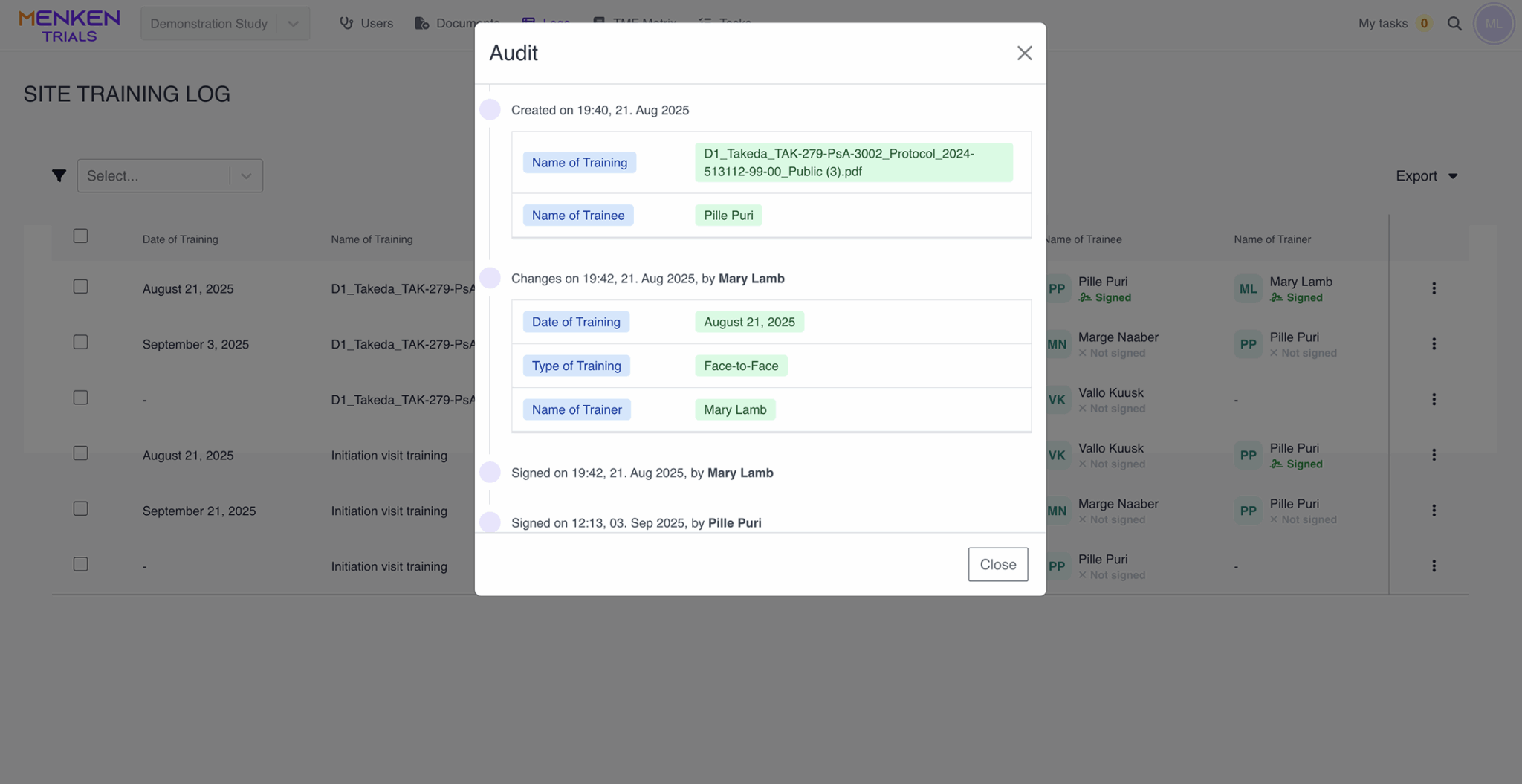The width and height of the screenshot is (1522, 784).
Task: Toggle the select-all header checkbox
Action: [81, 236]
